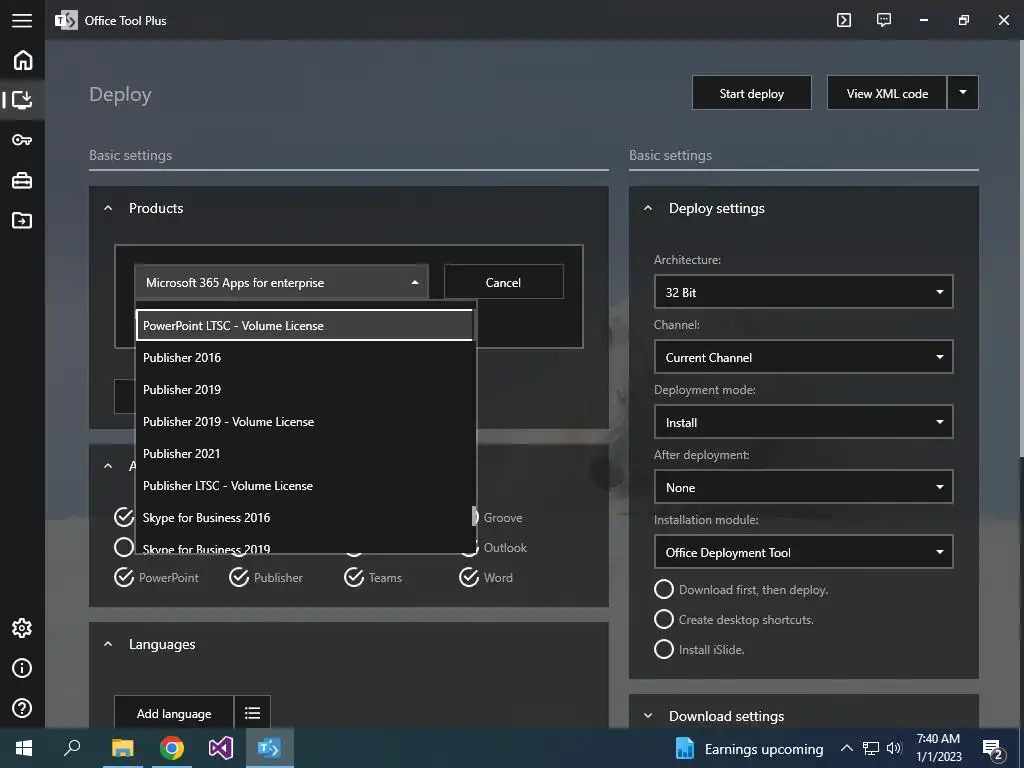Select PowerPoint LTSC - Volume License

[304, 325]
